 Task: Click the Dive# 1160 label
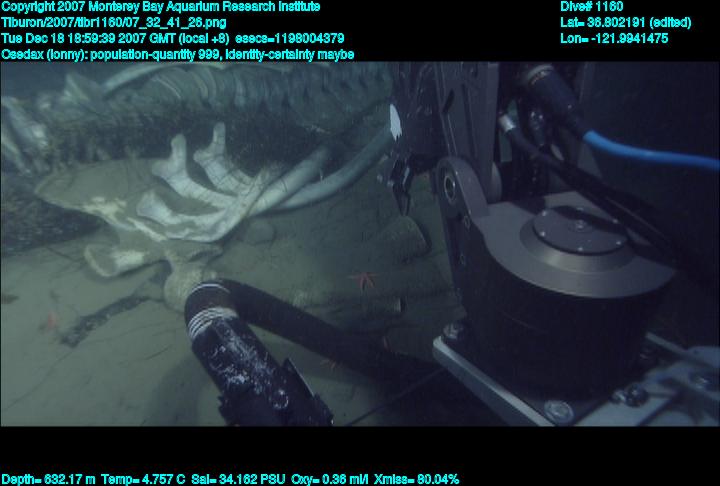pyautogui.click(x=592, y=7)
